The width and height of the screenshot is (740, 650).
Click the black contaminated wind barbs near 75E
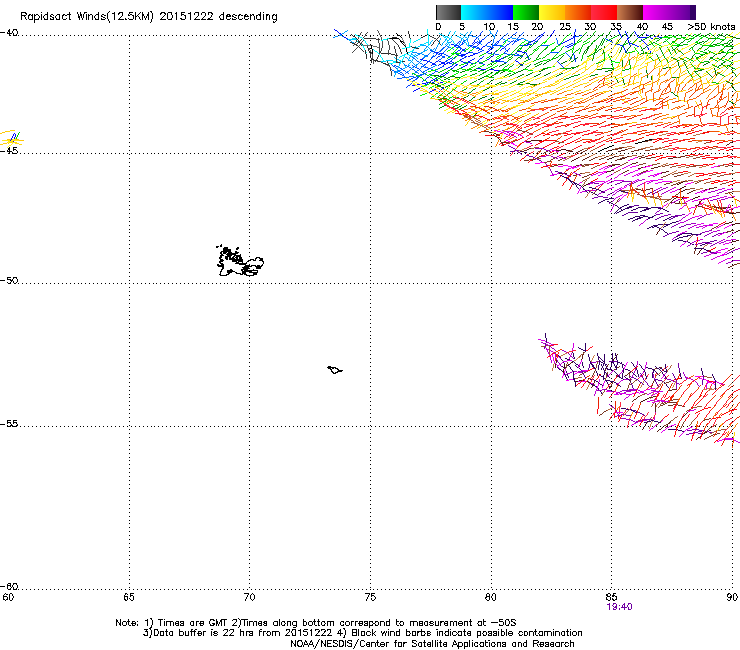tap(380, 50)
